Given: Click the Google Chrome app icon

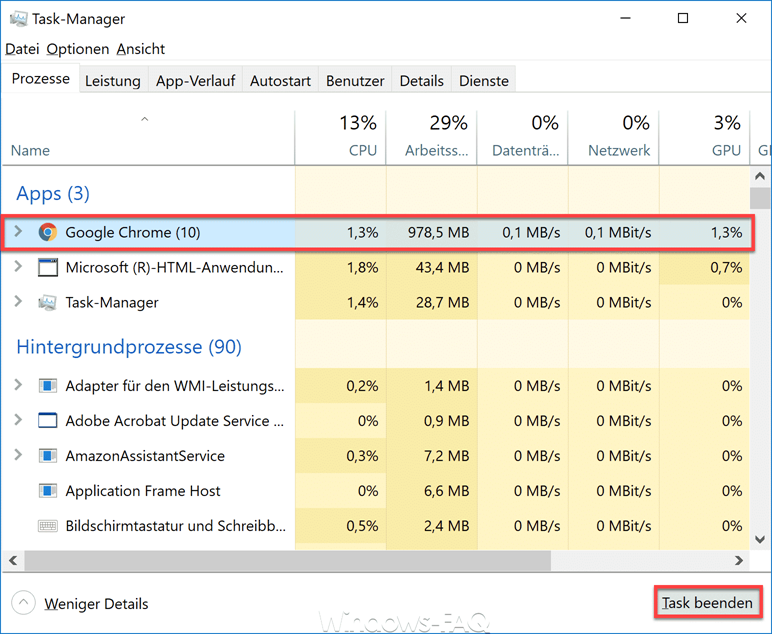Looking at the screenshot, I should [48, 232].
